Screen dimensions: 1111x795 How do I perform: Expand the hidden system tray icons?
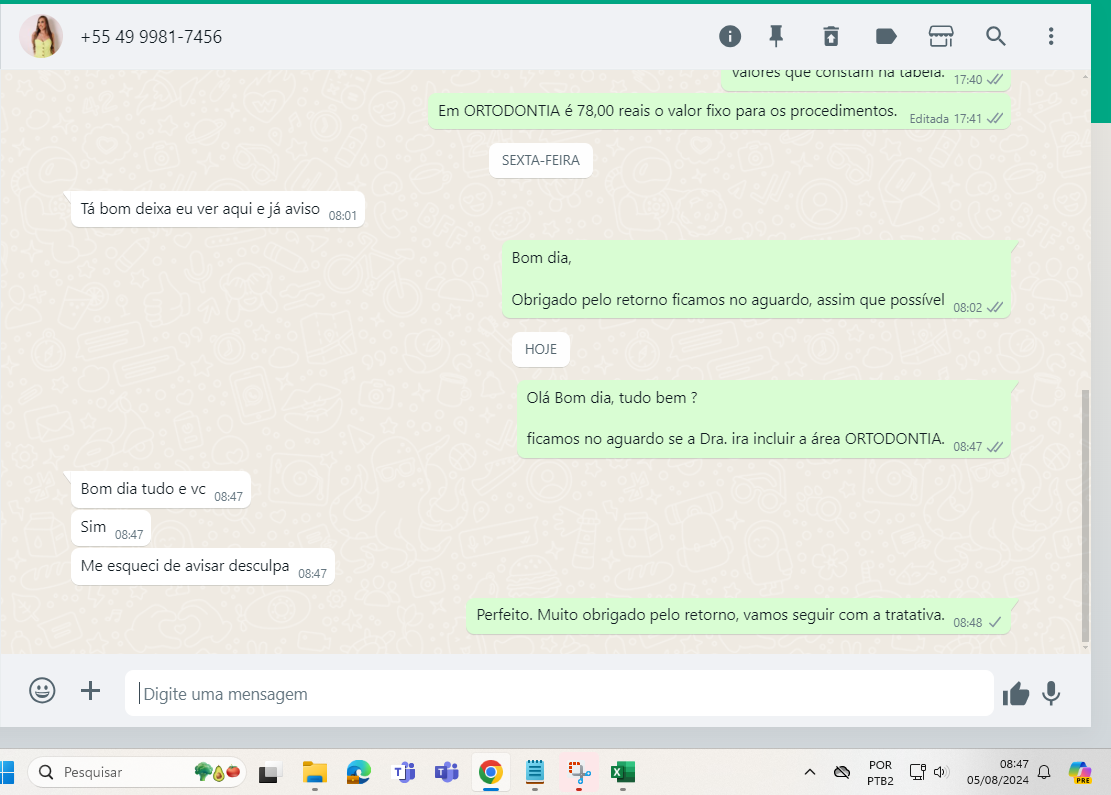810,772
